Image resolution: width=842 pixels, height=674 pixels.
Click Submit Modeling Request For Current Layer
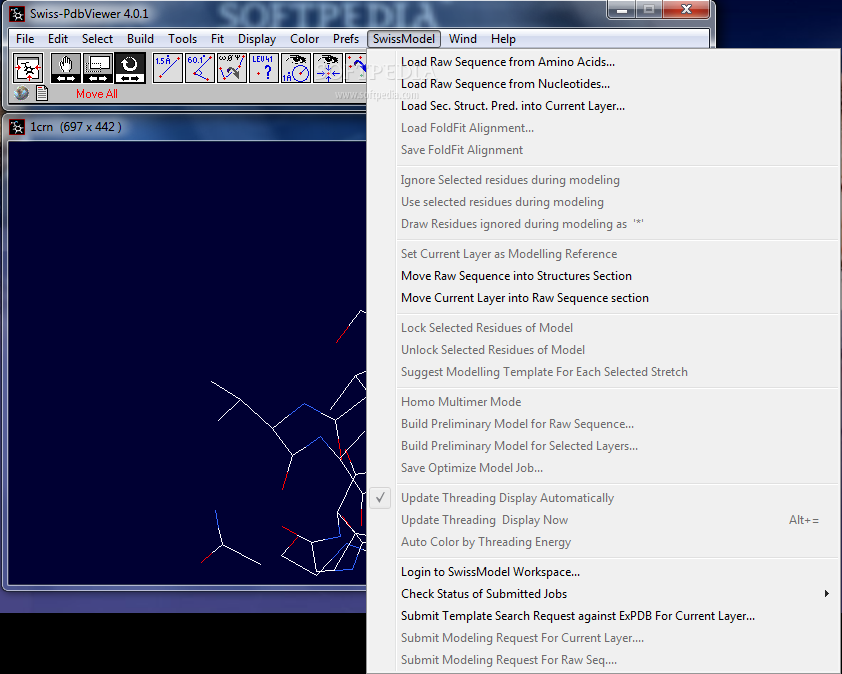click(603, 639)
